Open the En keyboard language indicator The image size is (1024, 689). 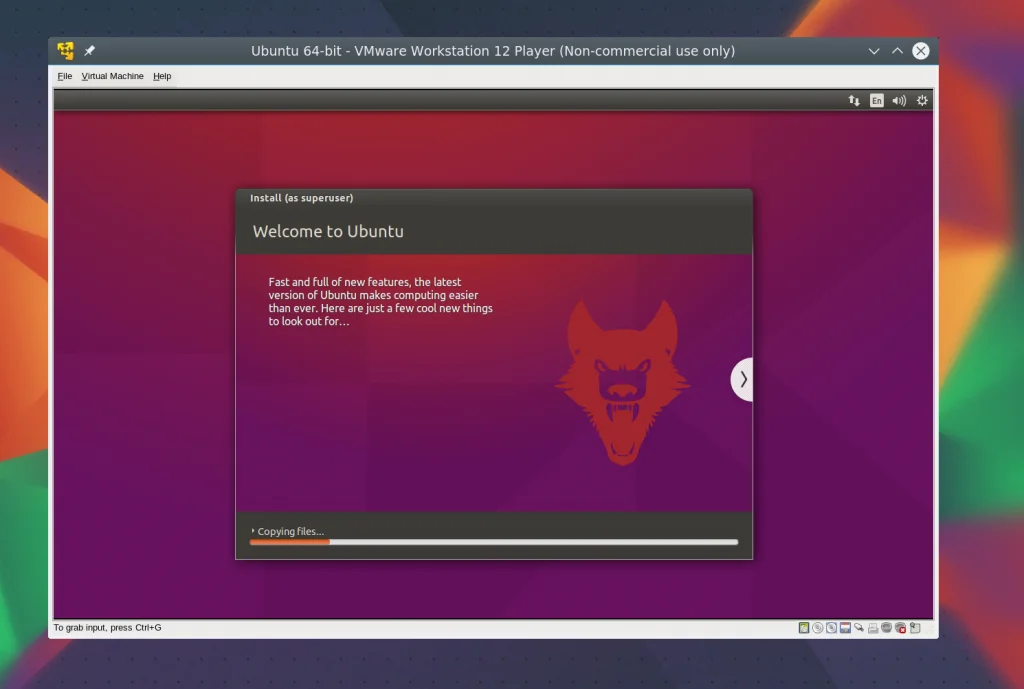click(x=876, y=101)
